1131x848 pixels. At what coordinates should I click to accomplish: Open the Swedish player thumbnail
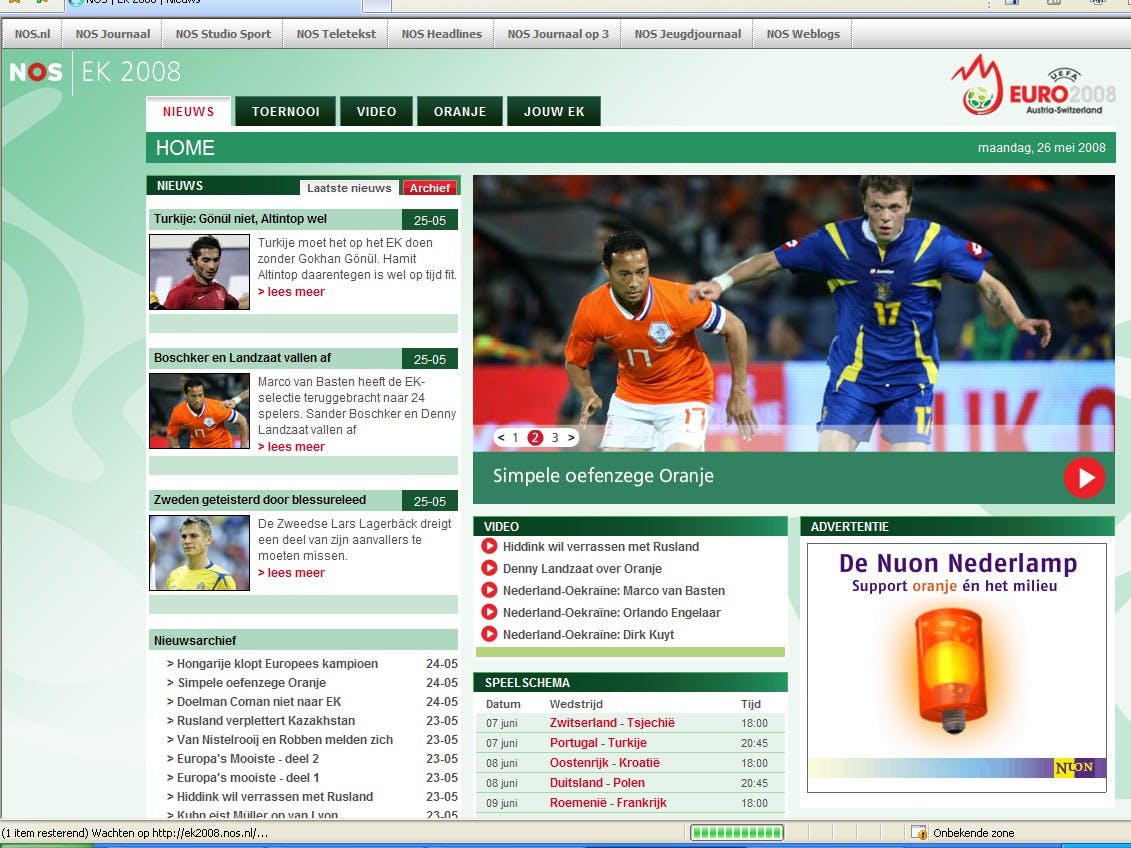[x=200, y=553]
